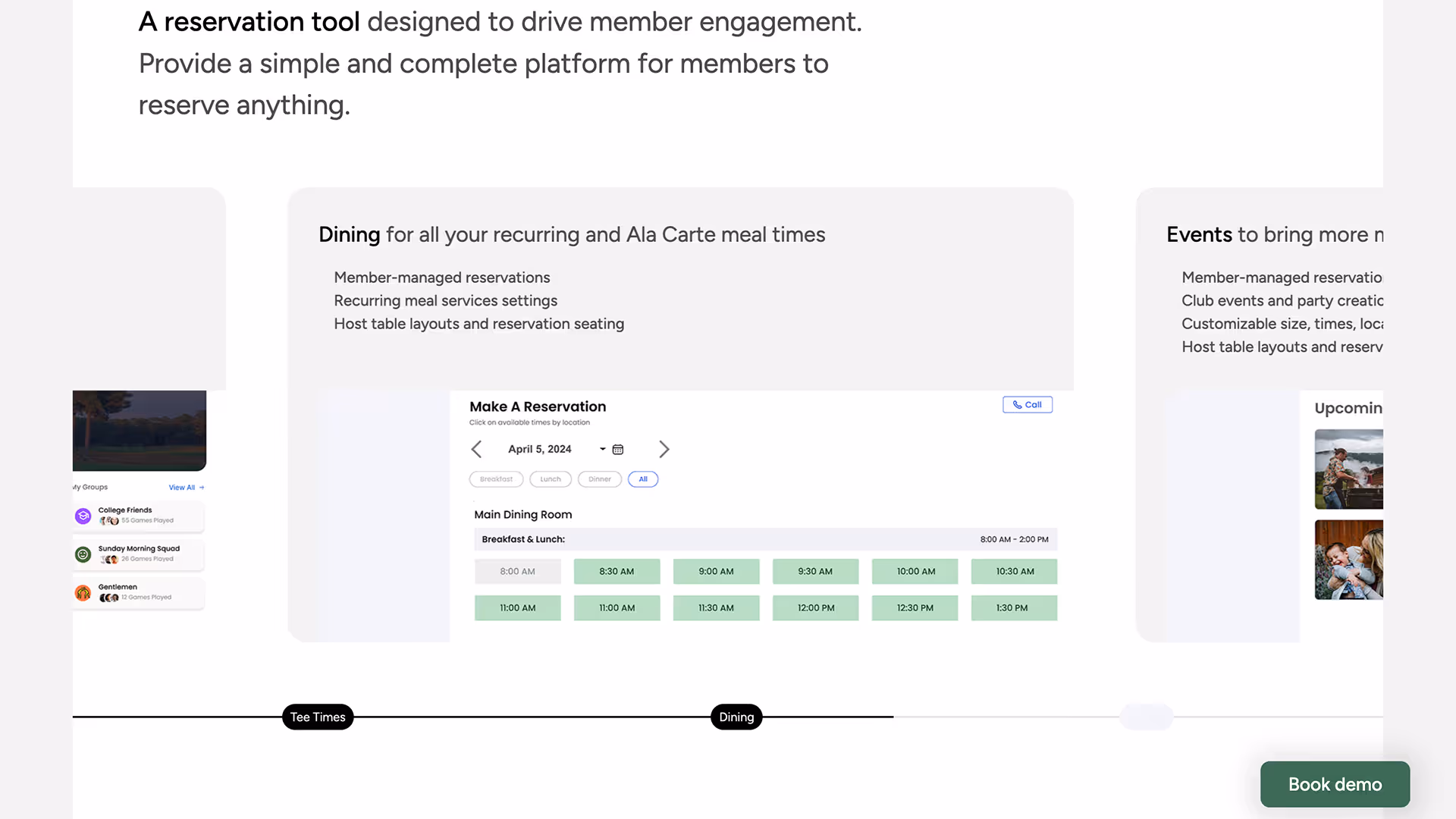Image resolution: width=1456 pixels, height=819 pixels.
Task: Open the first upcoming event photo
Action: click(1348, 469)
